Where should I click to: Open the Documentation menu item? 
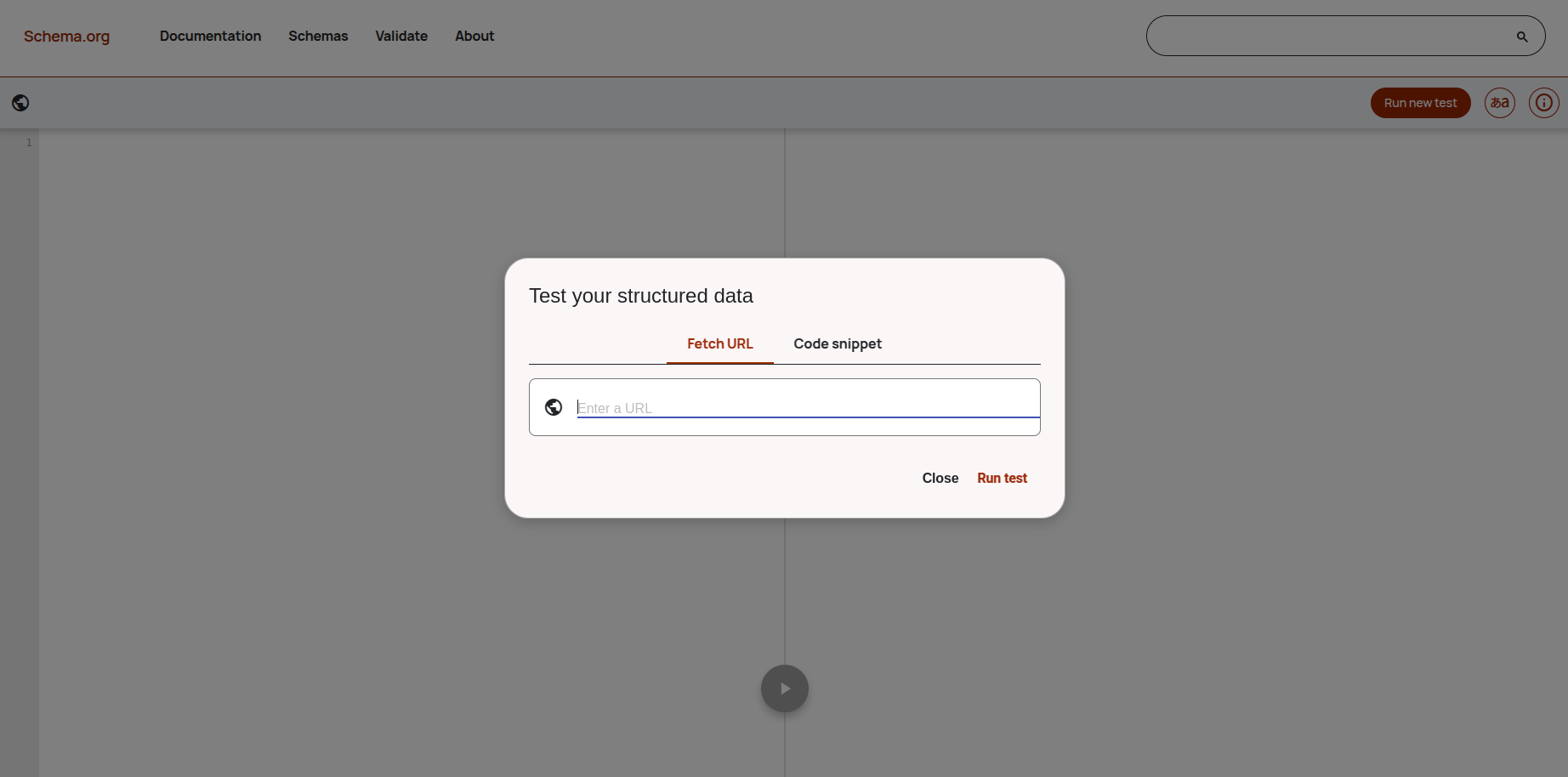coord(210,36)
